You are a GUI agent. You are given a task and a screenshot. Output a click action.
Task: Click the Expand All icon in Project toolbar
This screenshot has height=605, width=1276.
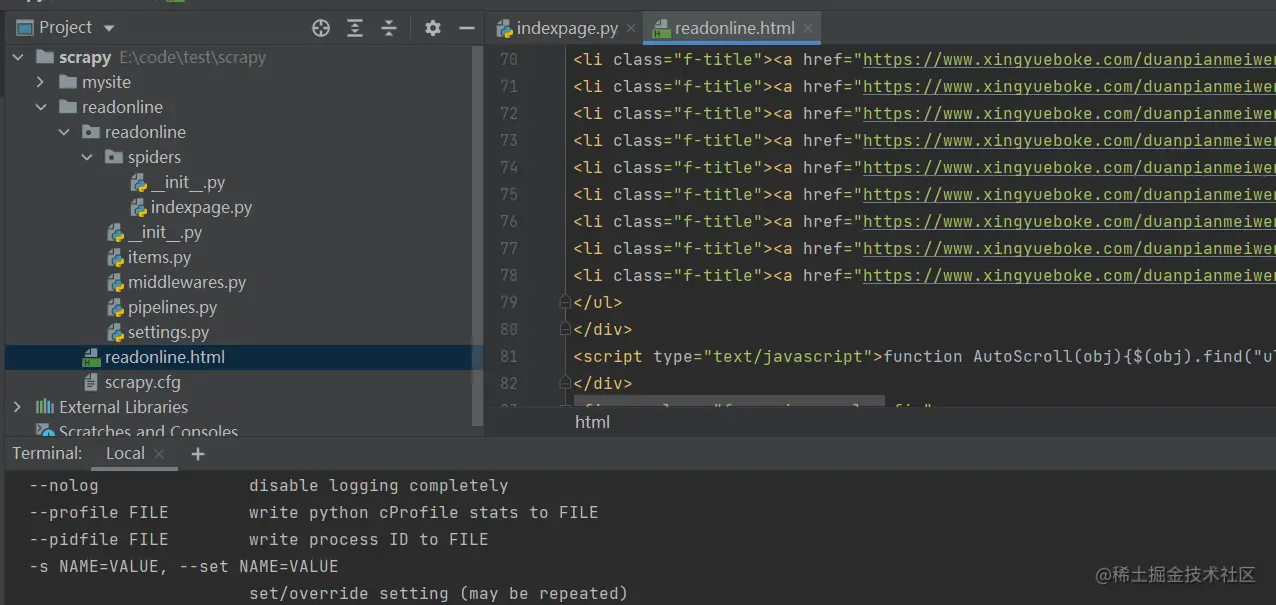(x=355, y=28)
